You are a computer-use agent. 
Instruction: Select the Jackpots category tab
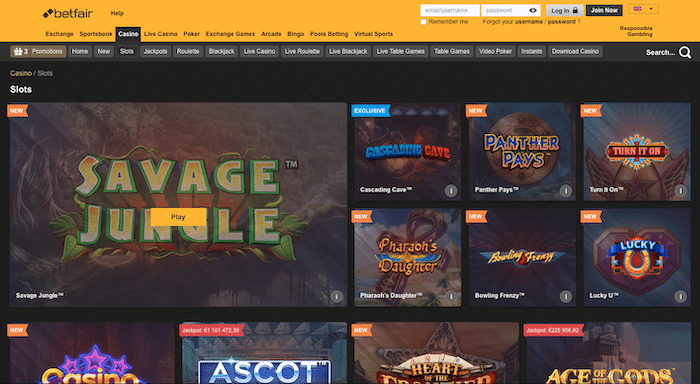coord(155,51)
